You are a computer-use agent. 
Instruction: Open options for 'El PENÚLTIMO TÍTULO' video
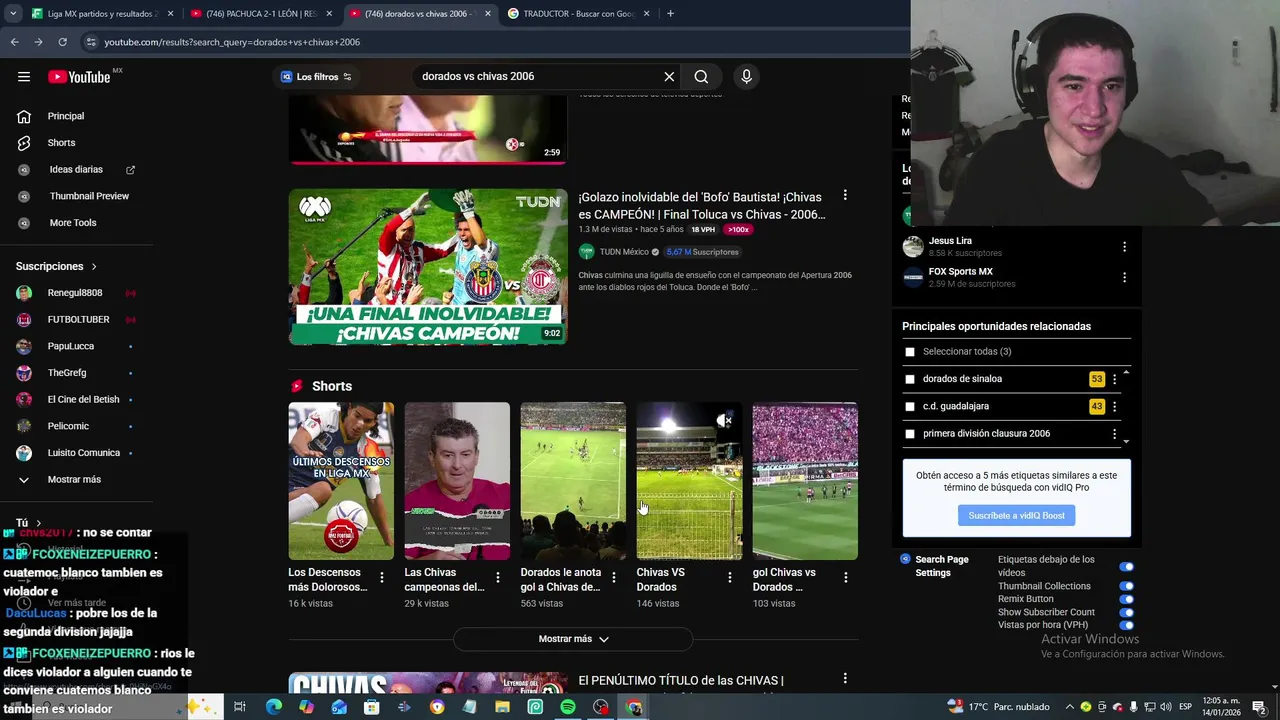[845, 679]
